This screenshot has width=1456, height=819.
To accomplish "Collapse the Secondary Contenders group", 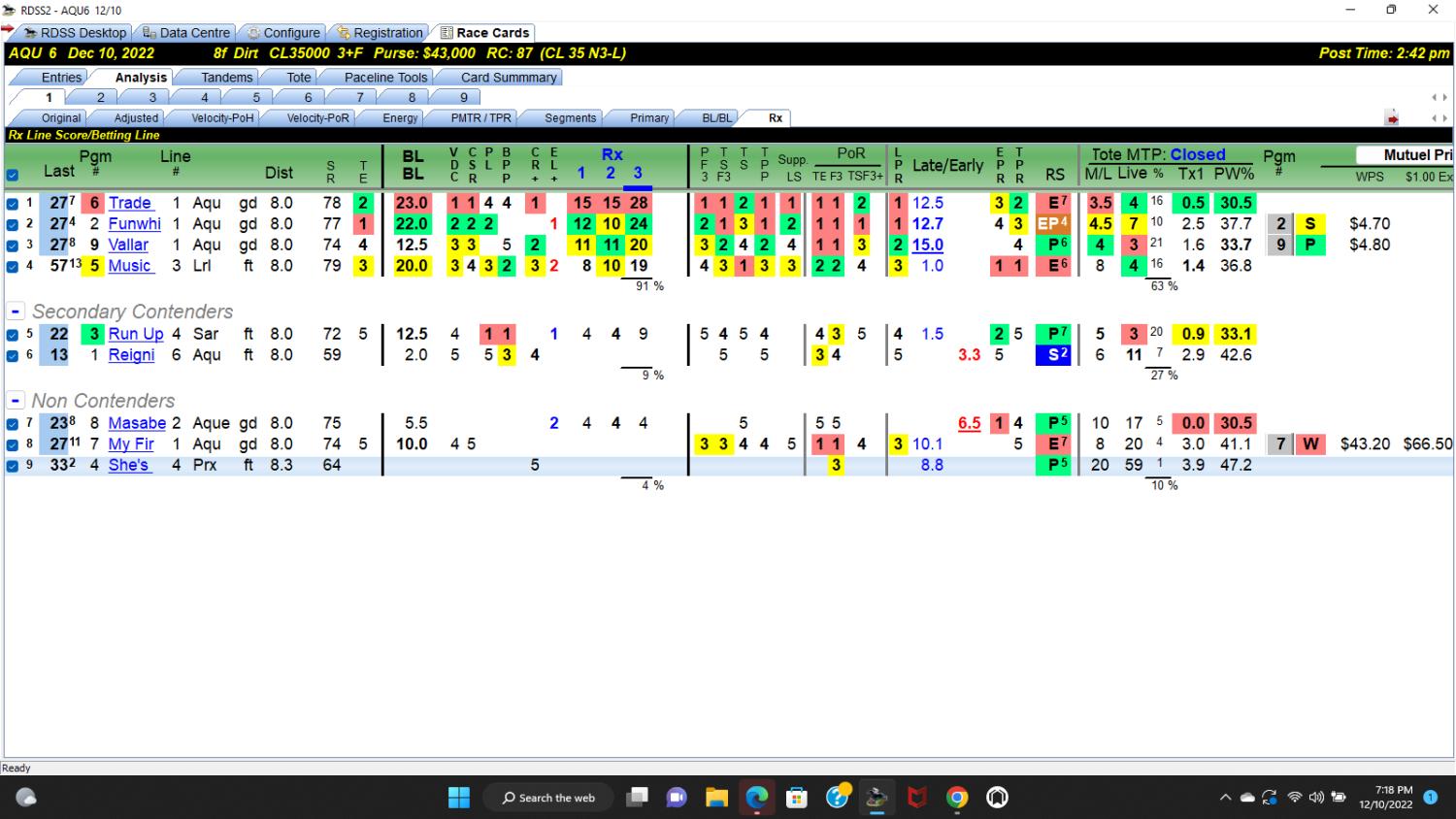I will coord(16,311).
